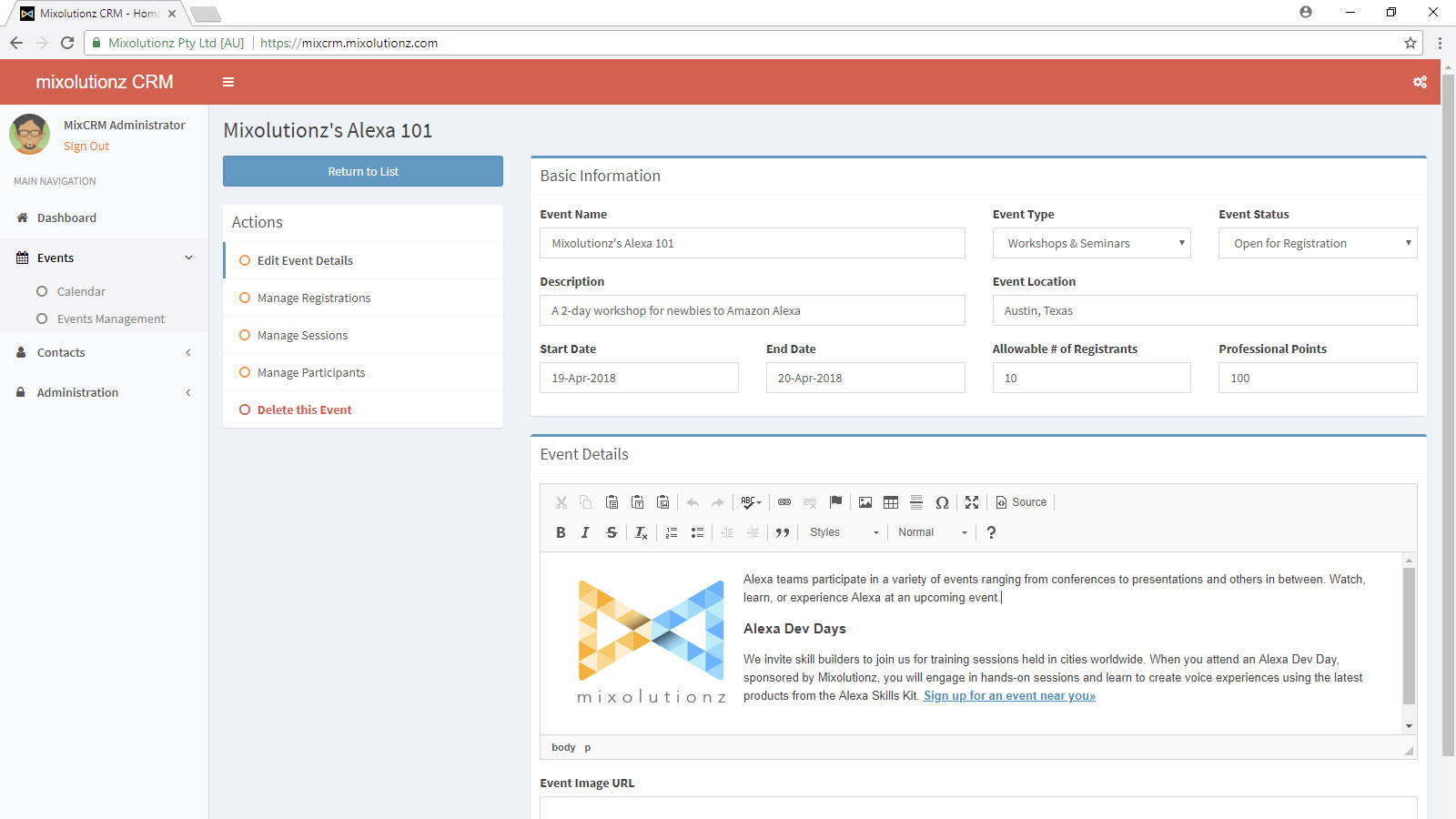Screen dimensions: 1456x819
Task: Toggle block quote formatting
Action: click(x=783, y=532)
